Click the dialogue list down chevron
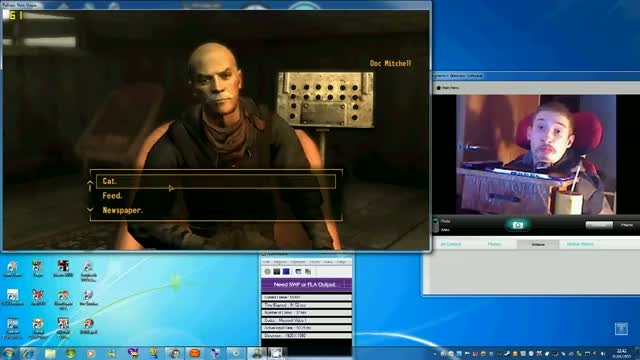The height and width of the screenshot is (360, 640). (90, 210)
